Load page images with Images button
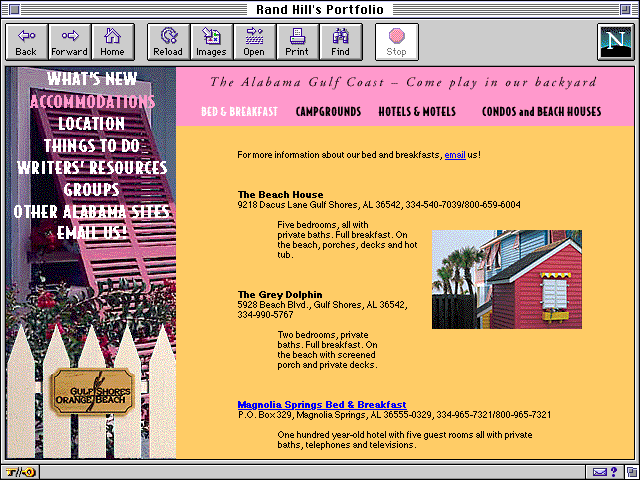The width and height of the screenshot is (640, 480). click(211, 42)
